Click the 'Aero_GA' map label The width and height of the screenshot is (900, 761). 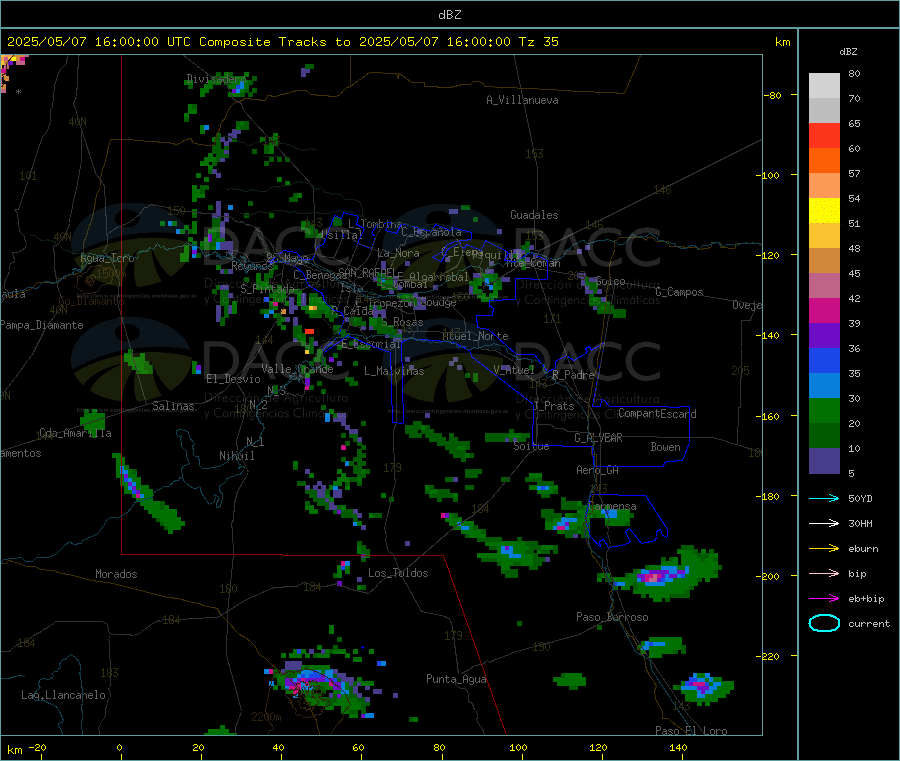pos(597,471)
